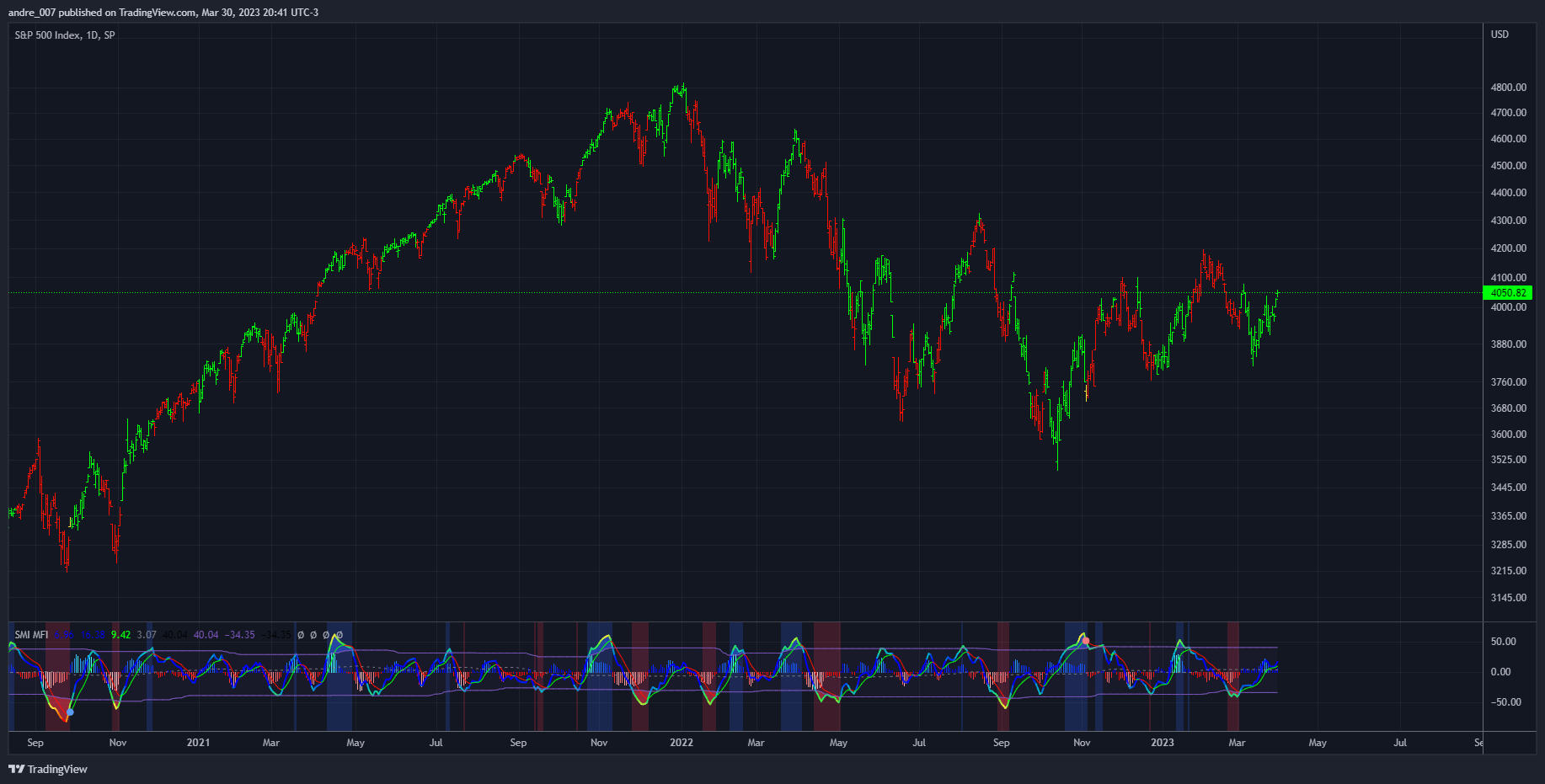Screen dimensions: 1545x784
Task: Click the 4300.00 price axis label
Action: pyautogui.click(x=1508, y=221)
